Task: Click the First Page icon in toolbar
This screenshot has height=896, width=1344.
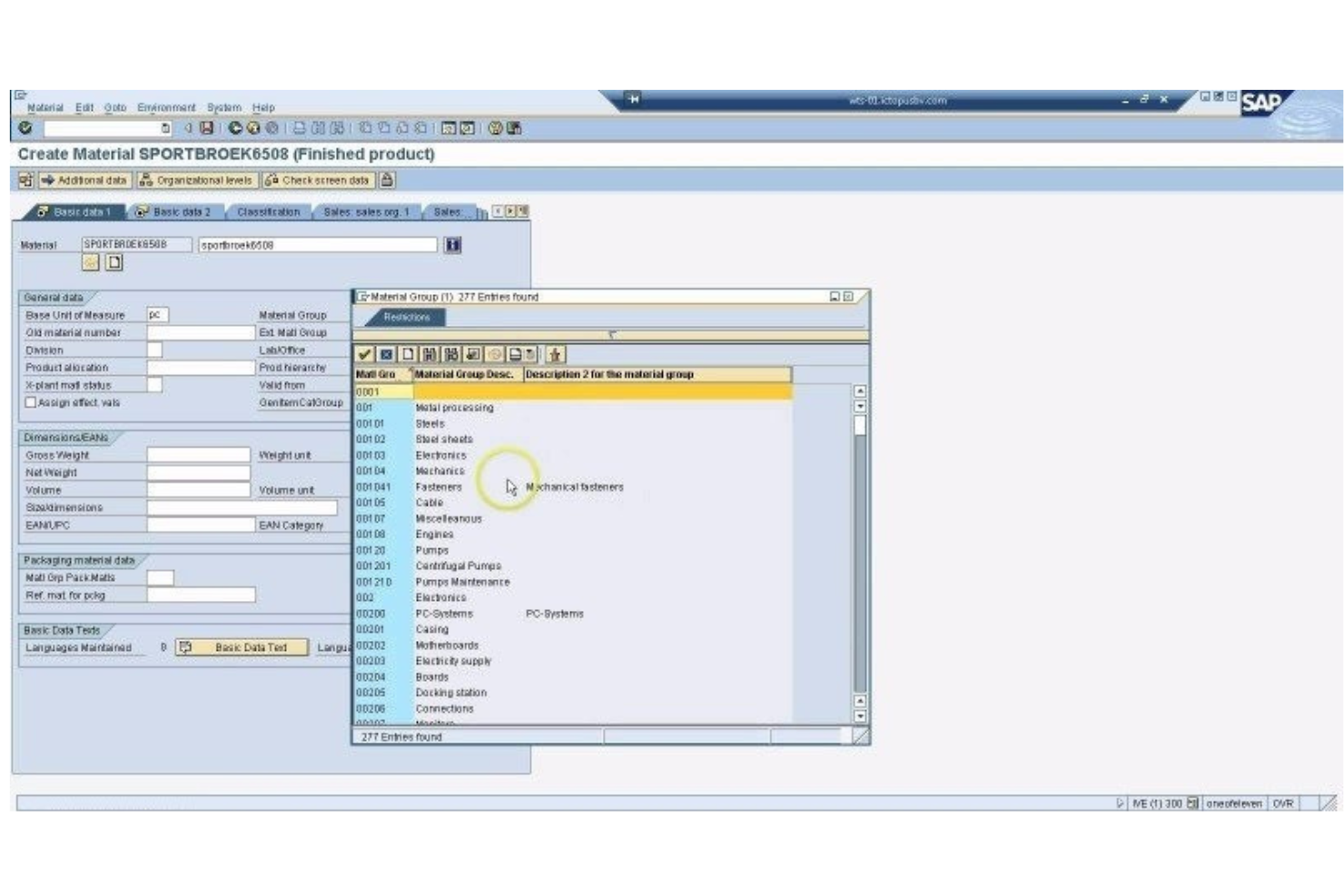Action: pyautogui.click(x=365, y=128)
